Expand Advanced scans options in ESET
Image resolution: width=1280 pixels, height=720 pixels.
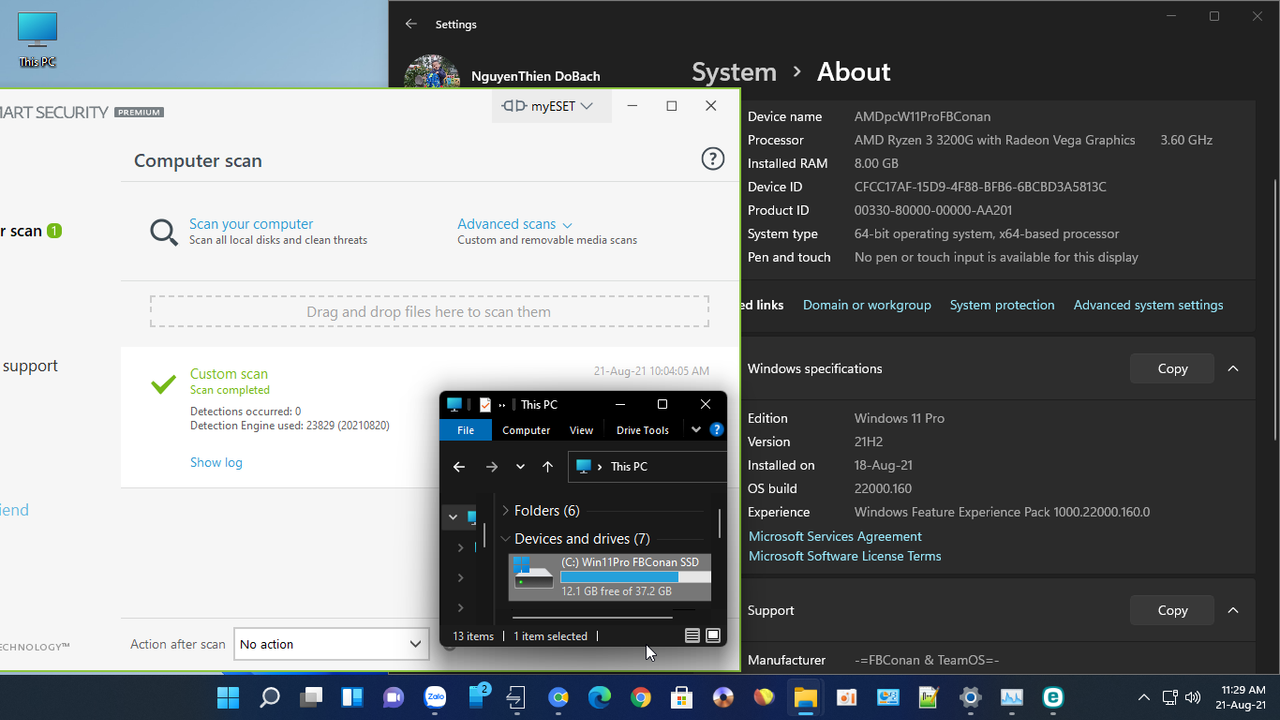pyautogui.click(x=514, y=224)
